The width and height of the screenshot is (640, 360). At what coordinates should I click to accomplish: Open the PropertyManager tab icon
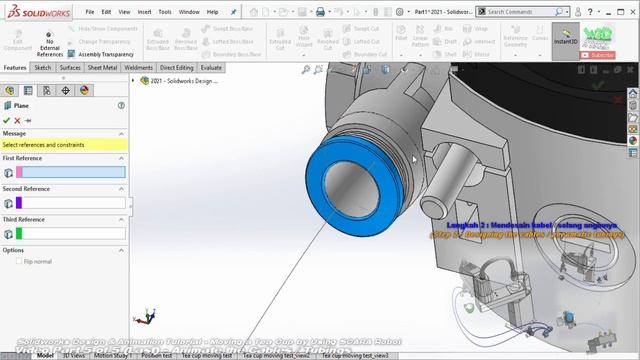(28, 90)
